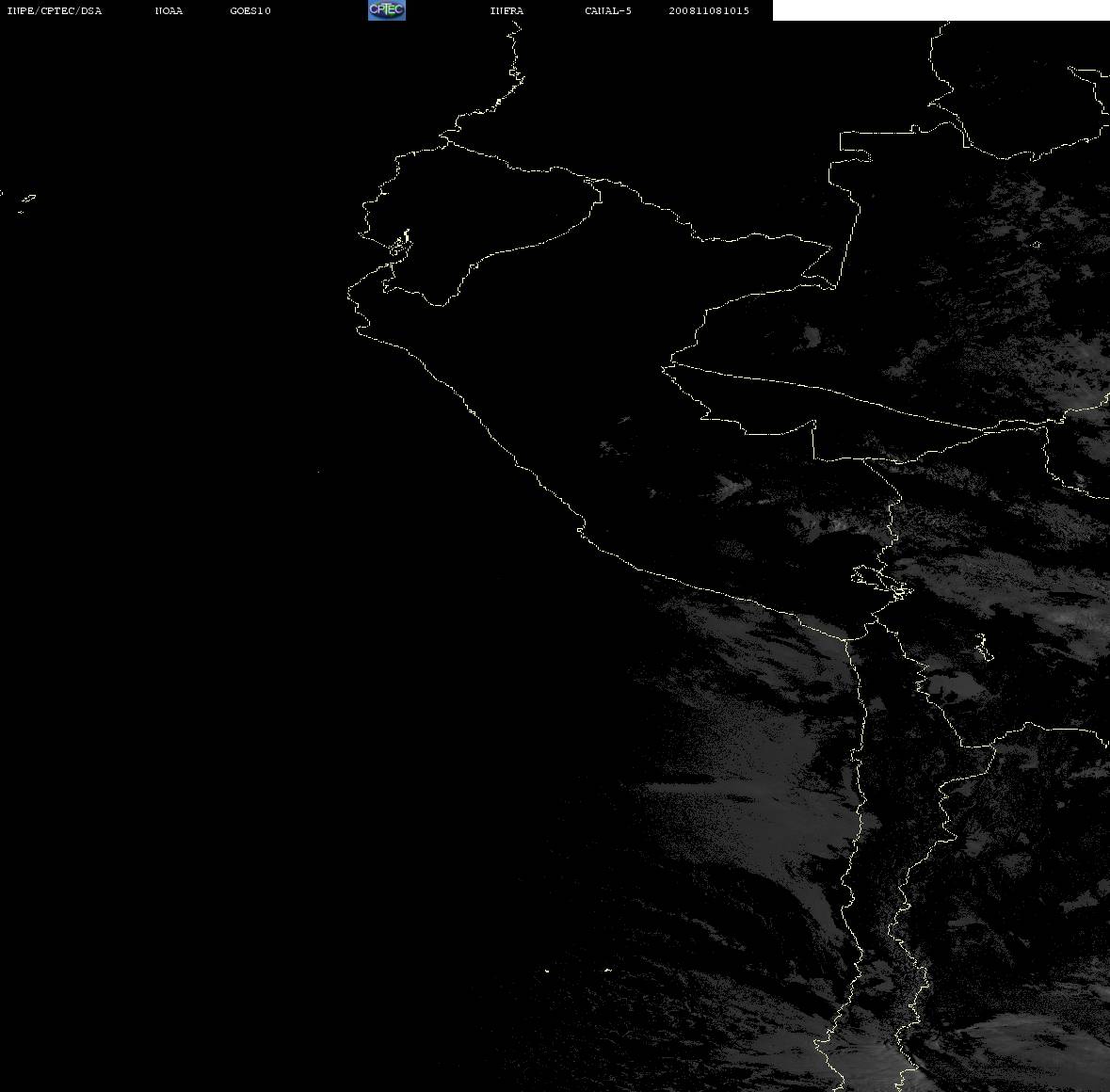Select the NOAA label in header

point(169,10)
